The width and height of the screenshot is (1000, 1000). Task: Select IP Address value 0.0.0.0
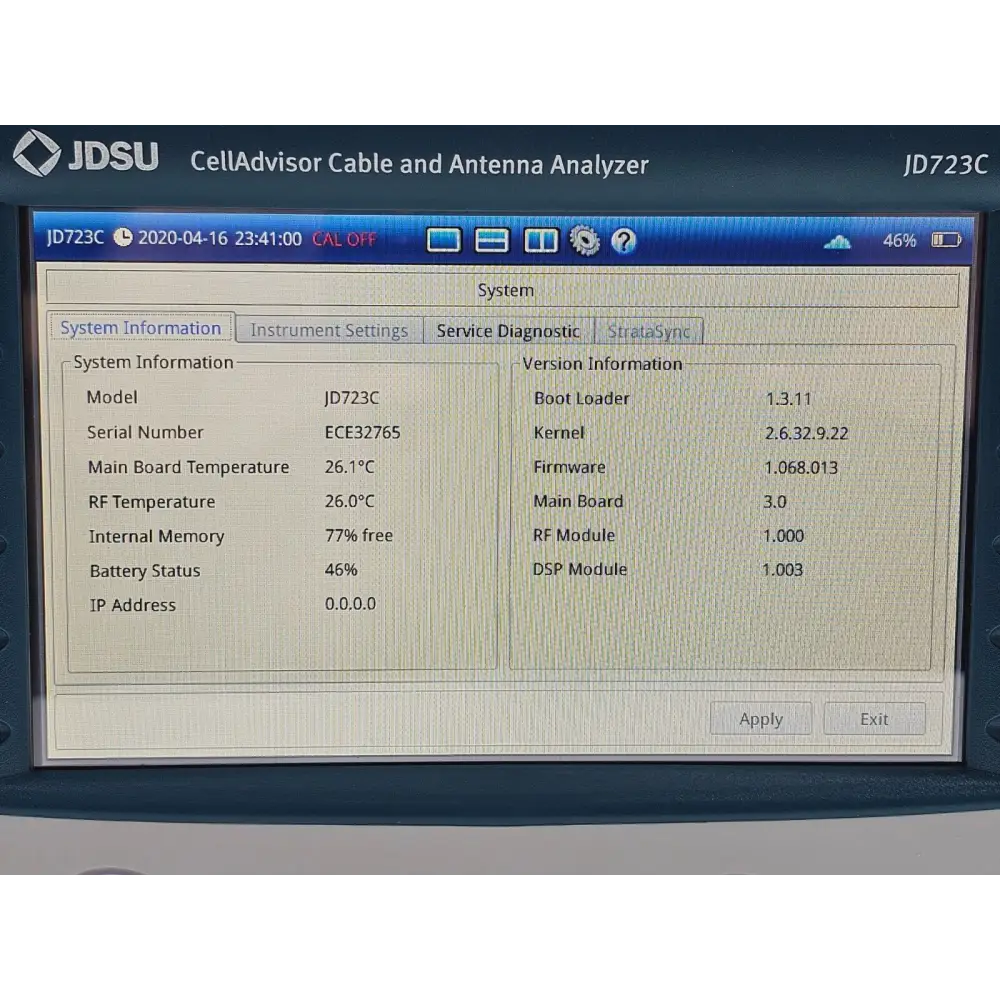point(350,603)
